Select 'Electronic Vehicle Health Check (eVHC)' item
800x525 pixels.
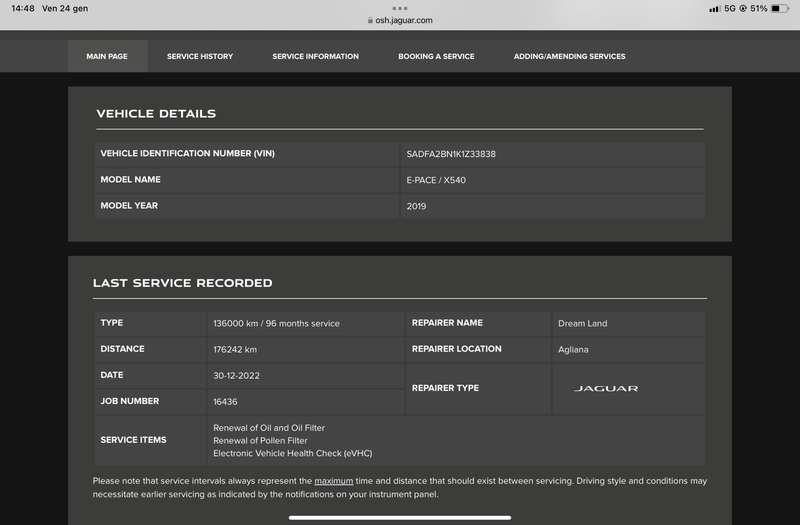click(x=293, y=453)
